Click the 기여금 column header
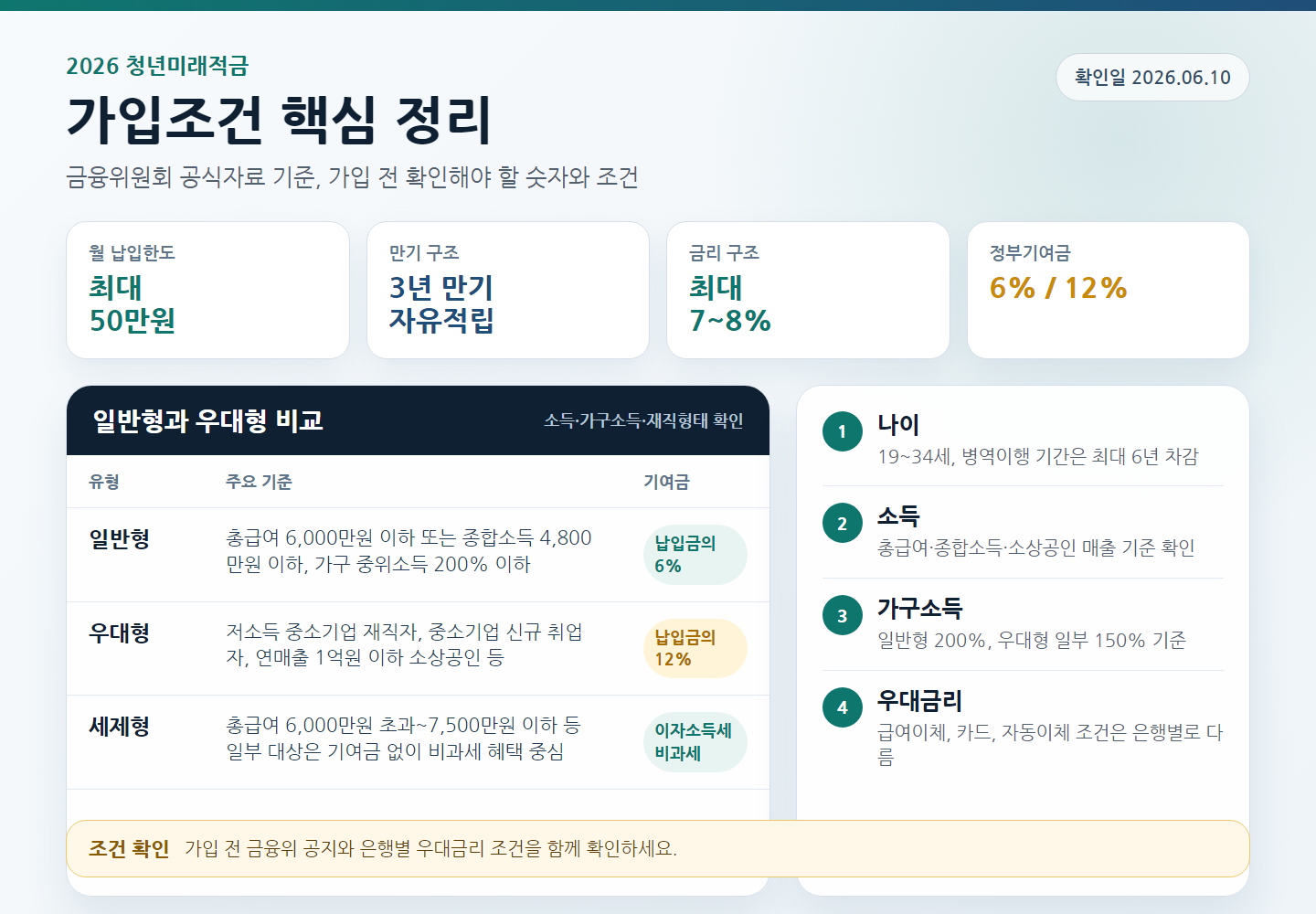The image size is (1316, 914). (x=666, y=482)
